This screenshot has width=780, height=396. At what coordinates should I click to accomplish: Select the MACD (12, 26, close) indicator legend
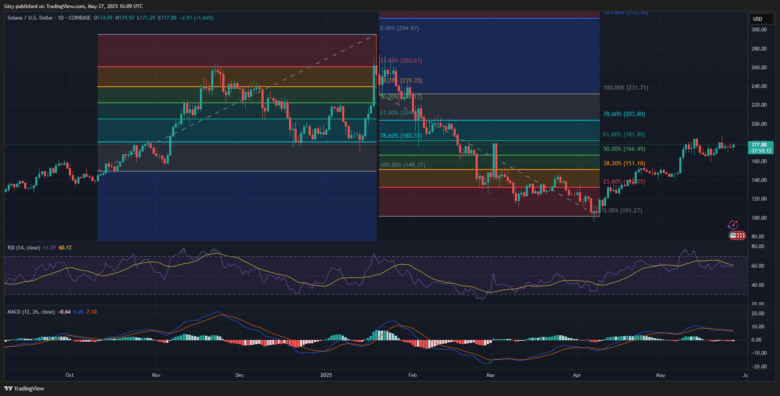click(x=31, y=312)
